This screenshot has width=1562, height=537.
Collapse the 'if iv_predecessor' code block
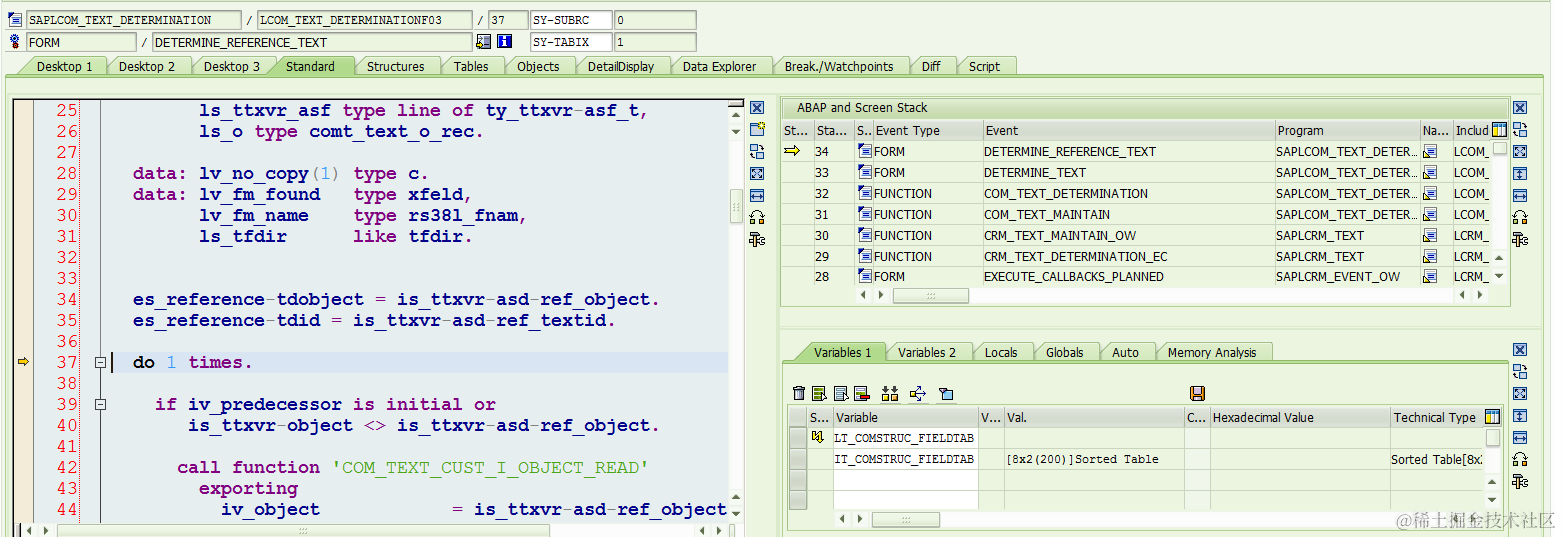tap(100, 405)
